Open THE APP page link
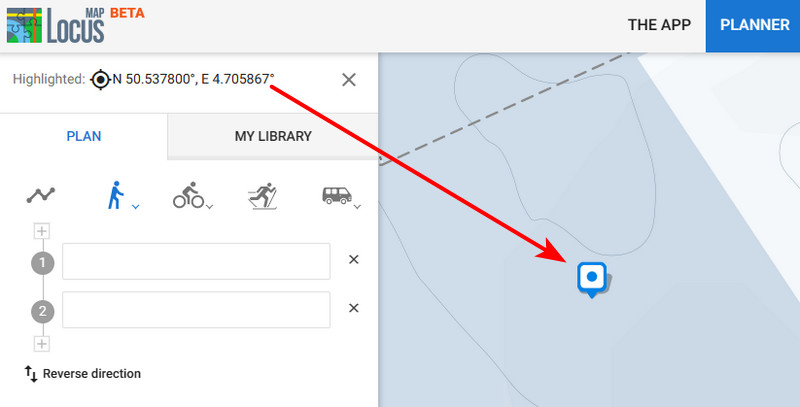The height and width of the screenshot is (407, 800). click(x=659, y=25)
